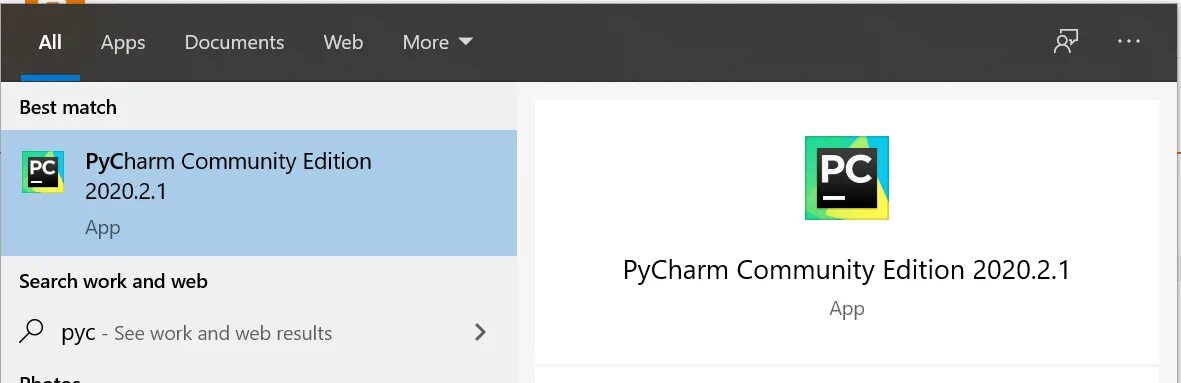Switch to the Documents tab
Image resolution: width=1181 pixels, height=383 pixels.
click(x=234, y=42)
